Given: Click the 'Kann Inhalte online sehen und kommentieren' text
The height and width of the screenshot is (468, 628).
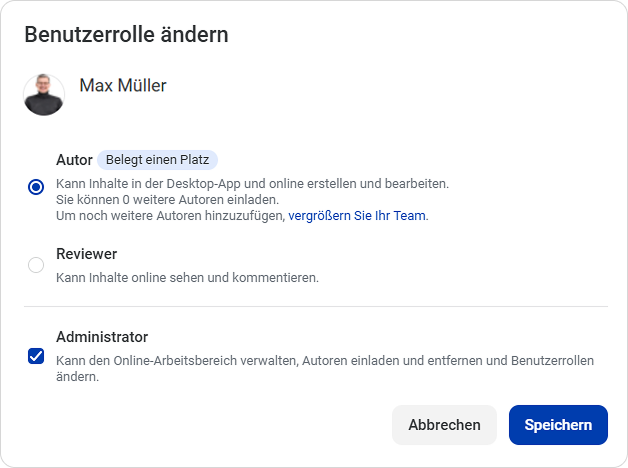Looking at the screenshot, I should 187,277.
